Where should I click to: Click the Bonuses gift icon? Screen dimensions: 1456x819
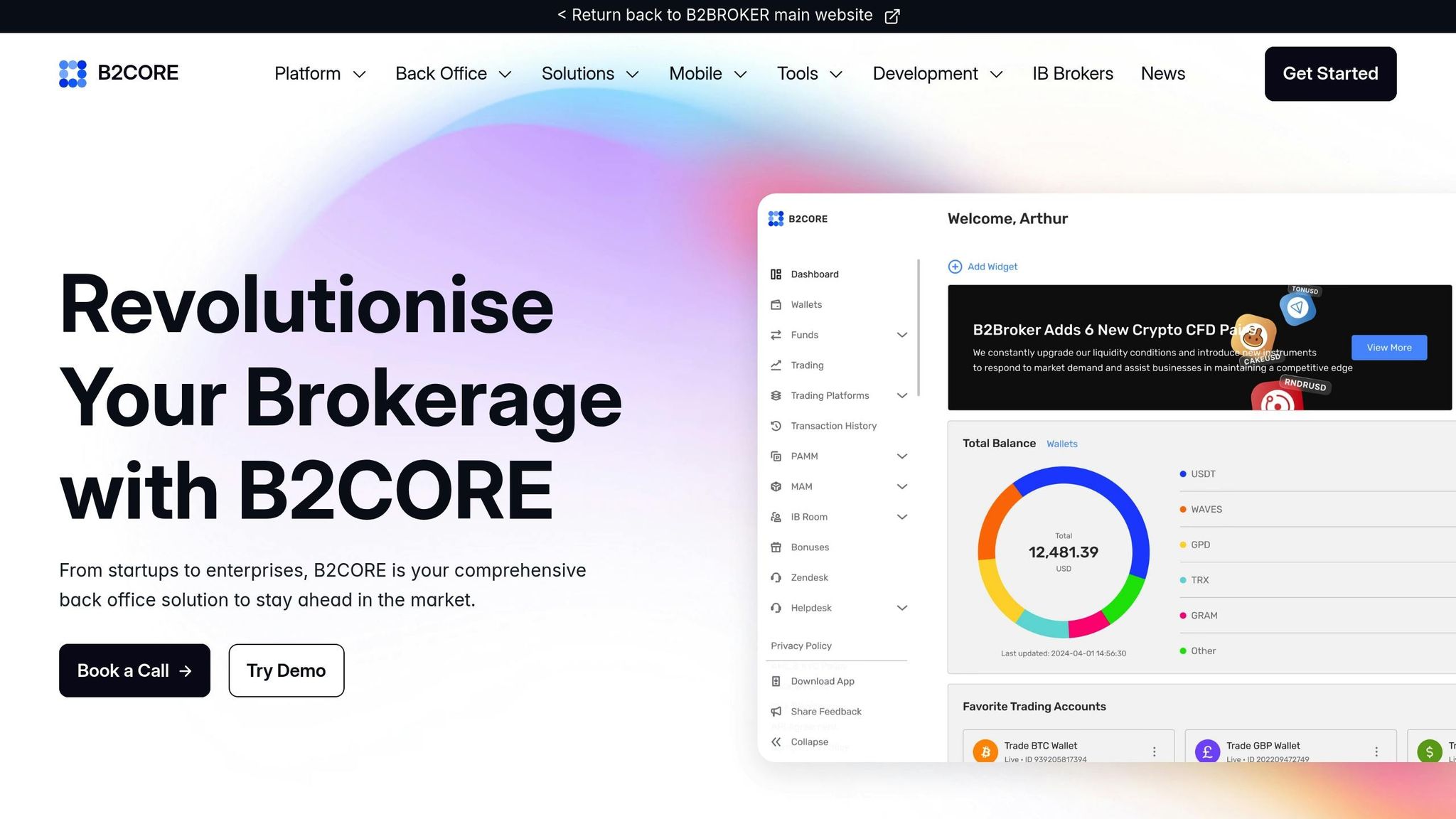[776, 547]
